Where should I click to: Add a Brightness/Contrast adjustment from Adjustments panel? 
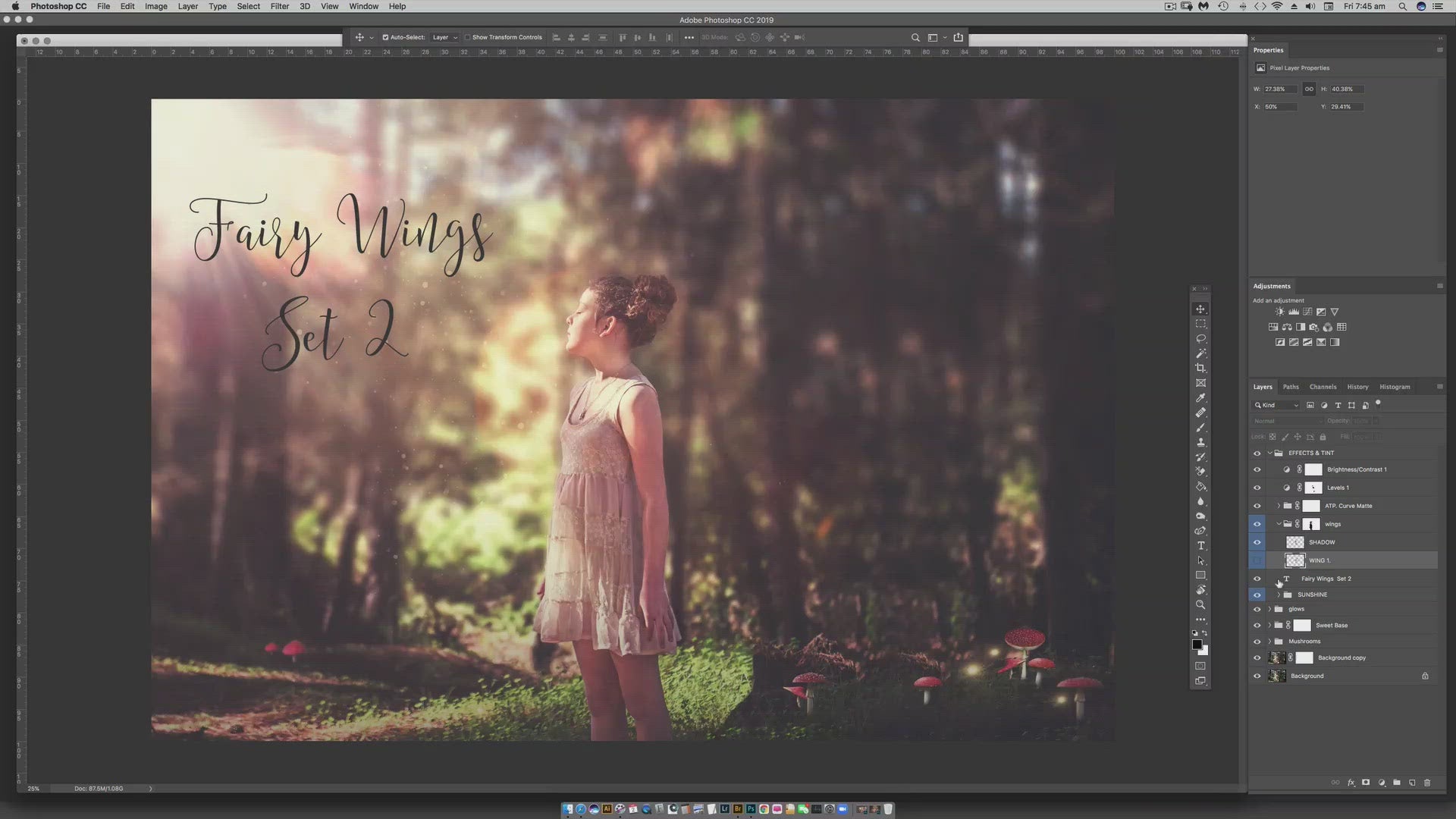point(1280,312)
